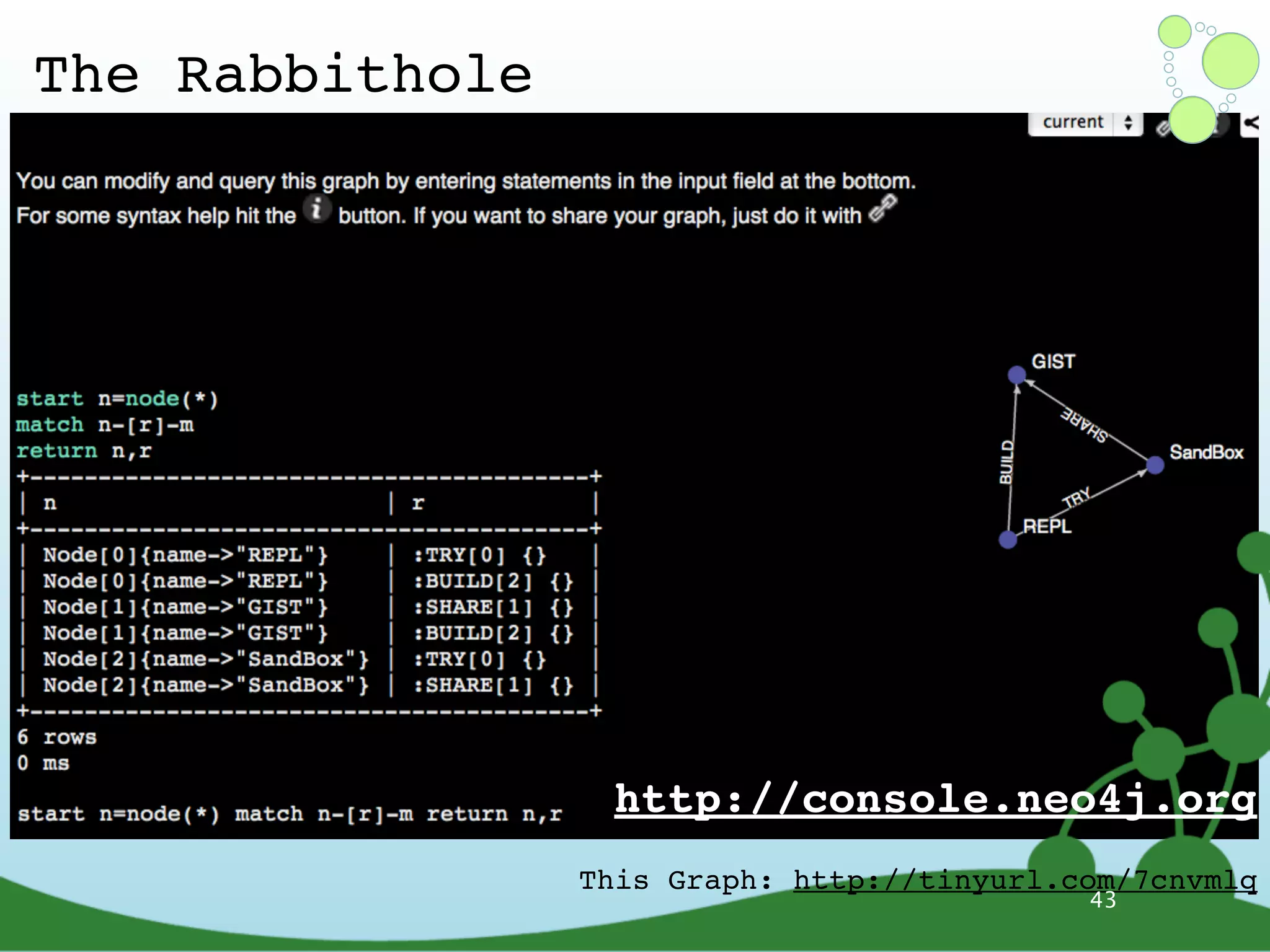Click 'The Rabbithole' slide title
The height and width of the screenshot is (952, 1270).
(x=283, y=74)
